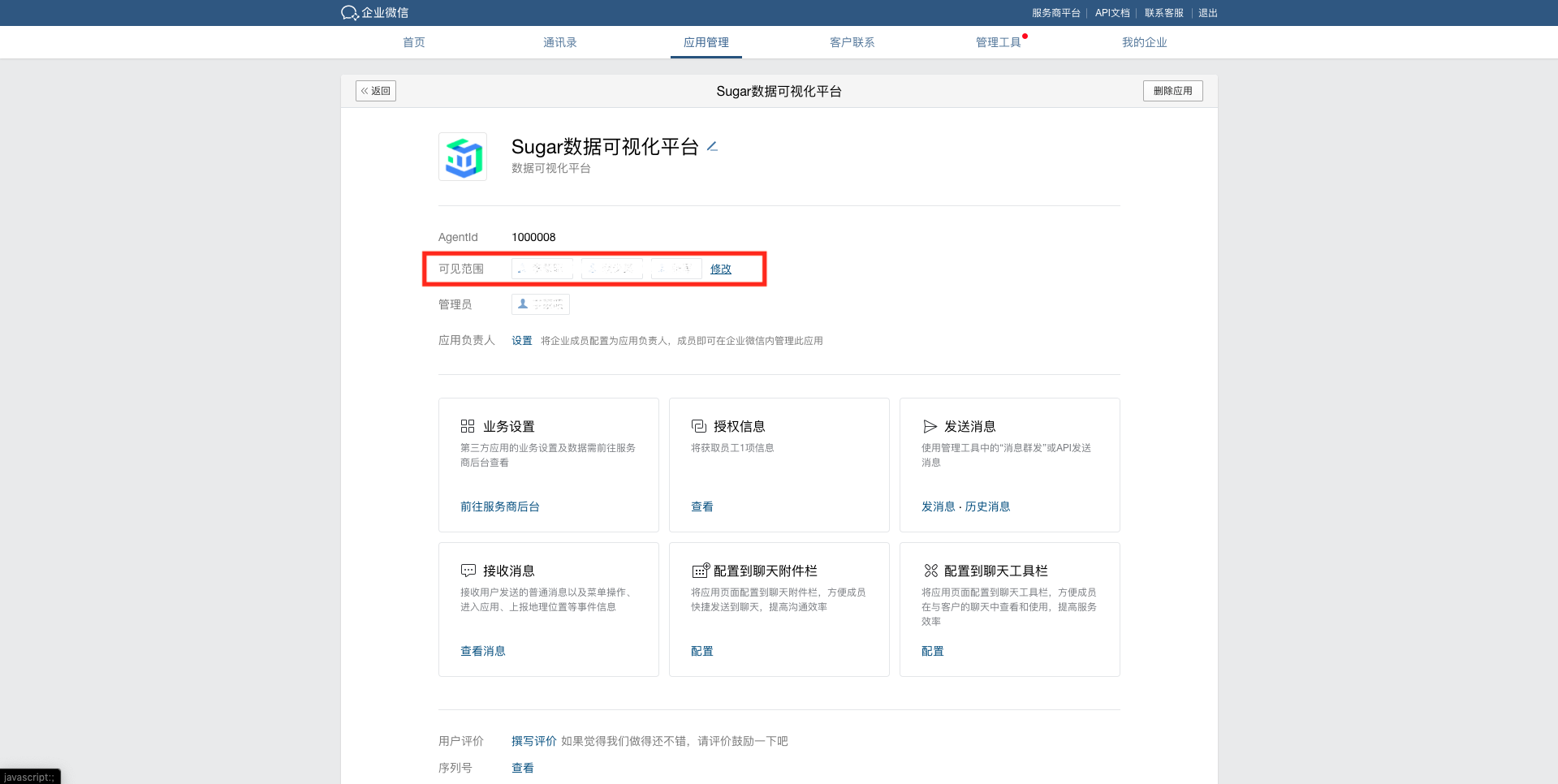Click the third 可见范围 member tag
The width and height of the screenshot is (1558, 784).
[676, 269]
